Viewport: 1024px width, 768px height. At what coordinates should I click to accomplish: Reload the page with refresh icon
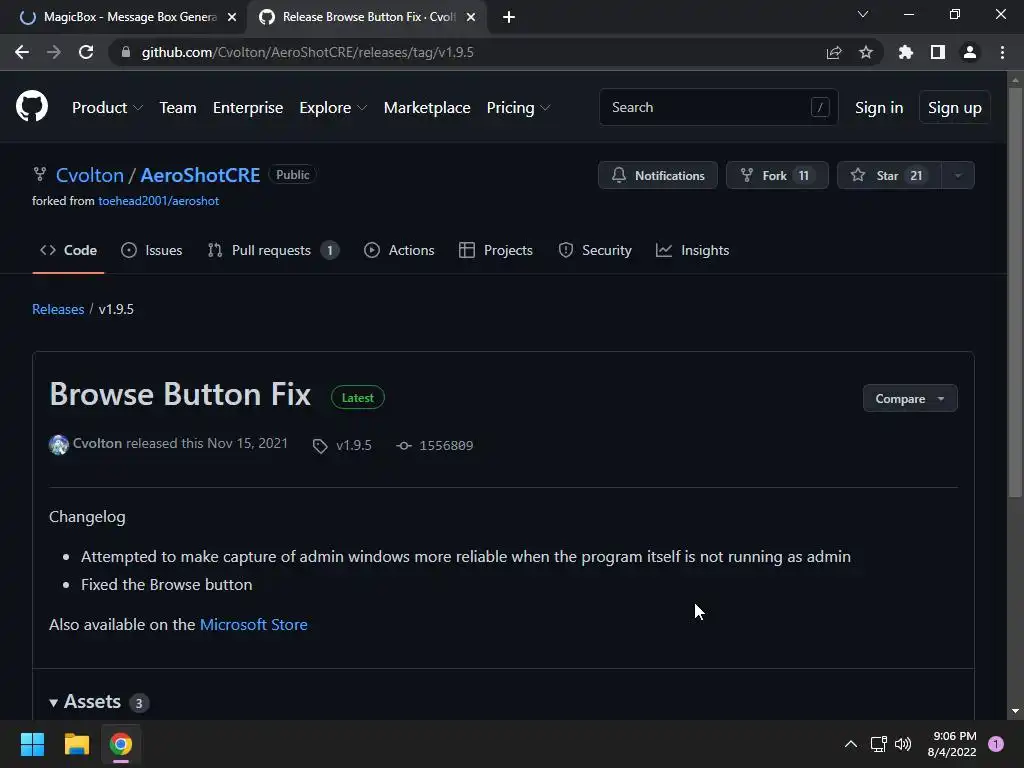86,52
